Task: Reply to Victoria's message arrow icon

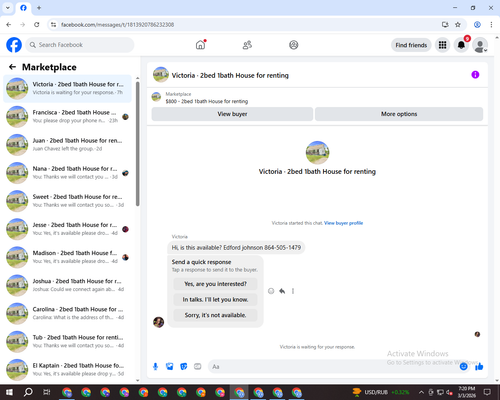Action: (x=282, y=291)
